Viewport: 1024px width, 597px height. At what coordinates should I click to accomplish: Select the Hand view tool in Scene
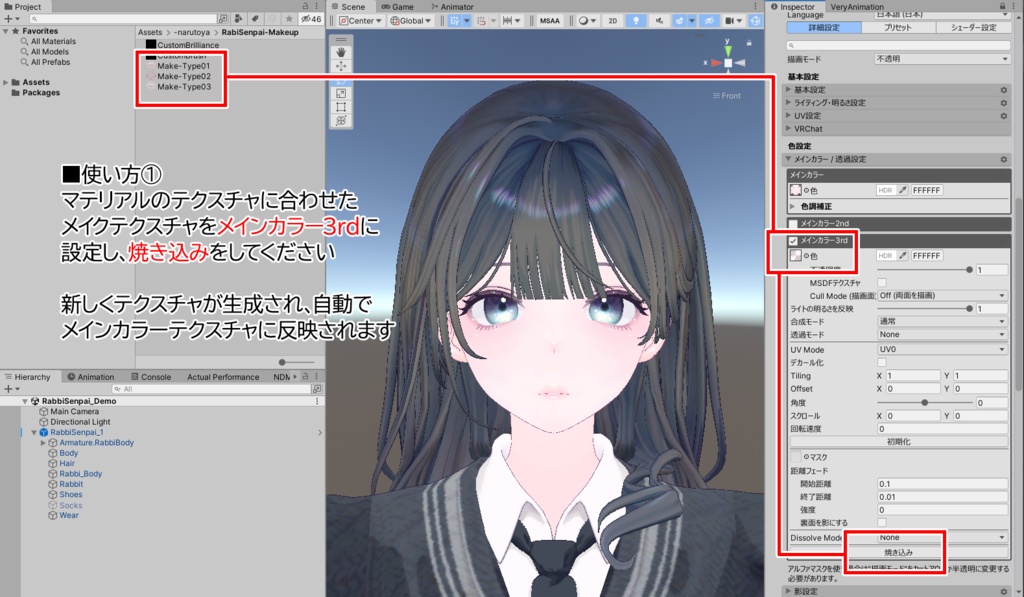[x=341, y=52]
